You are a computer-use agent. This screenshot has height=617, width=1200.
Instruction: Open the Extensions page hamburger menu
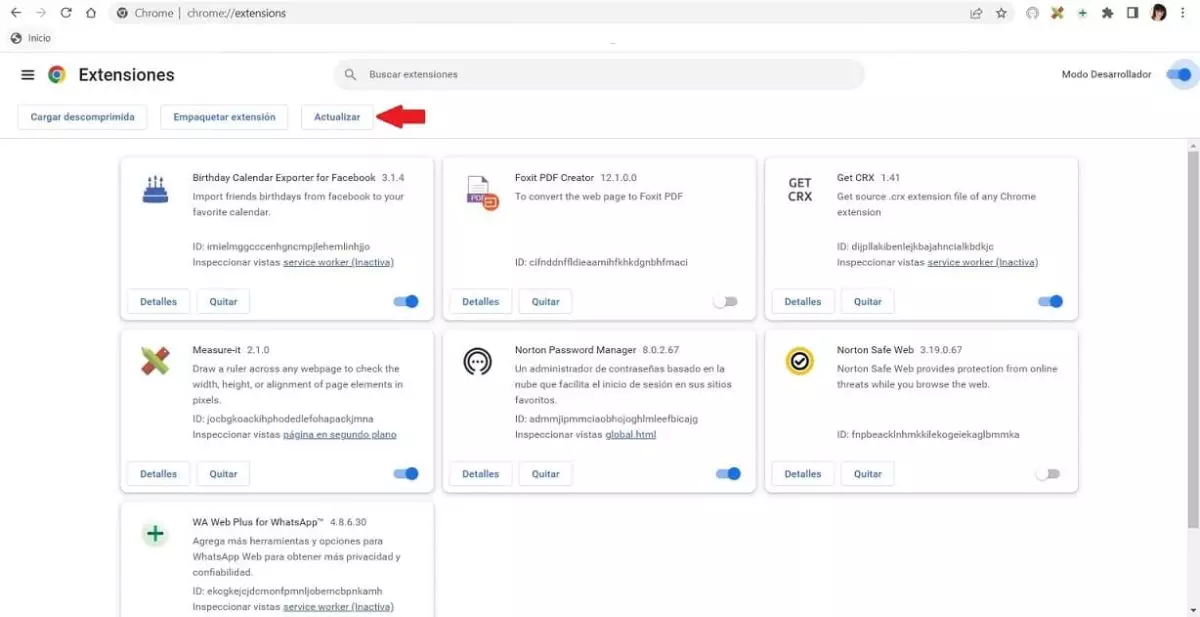28,74
